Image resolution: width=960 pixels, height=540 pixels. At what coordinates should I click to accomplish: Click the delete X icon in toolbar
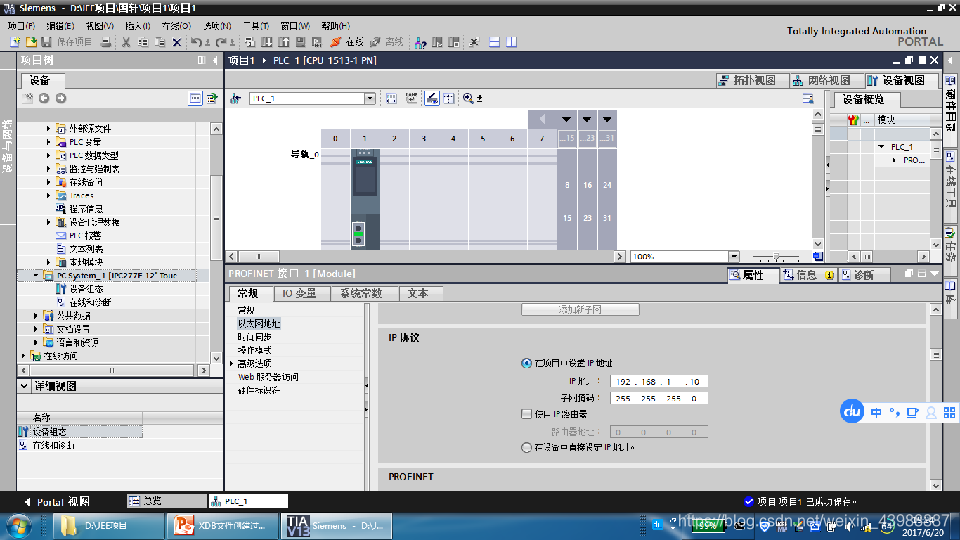177,42
